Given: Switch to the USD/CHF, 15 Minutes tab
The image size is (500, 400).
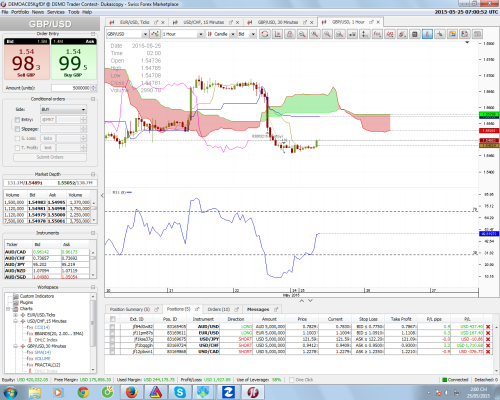Looking at the screenshot, I should click(203, 22).
